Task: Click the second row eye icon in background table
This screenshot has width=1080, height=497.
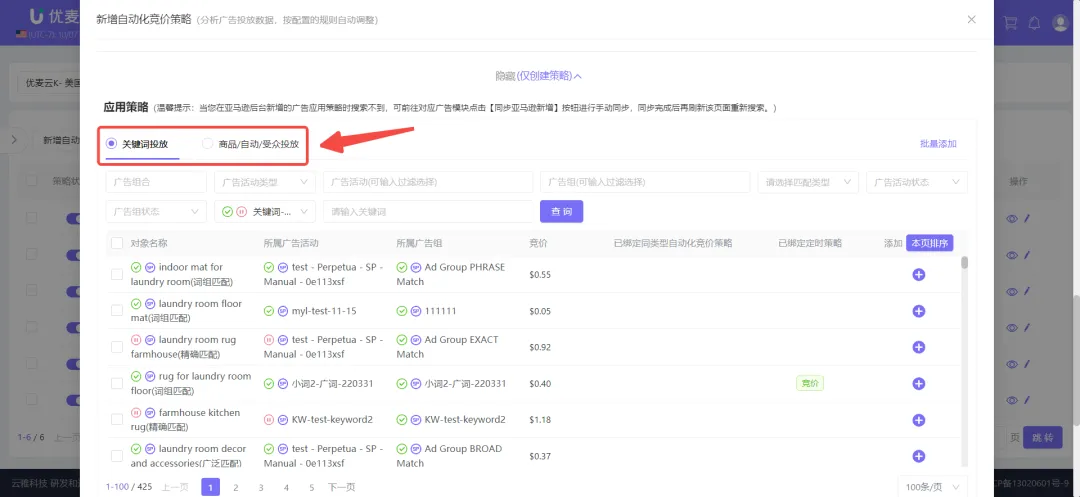Action: pos(1012,255)
